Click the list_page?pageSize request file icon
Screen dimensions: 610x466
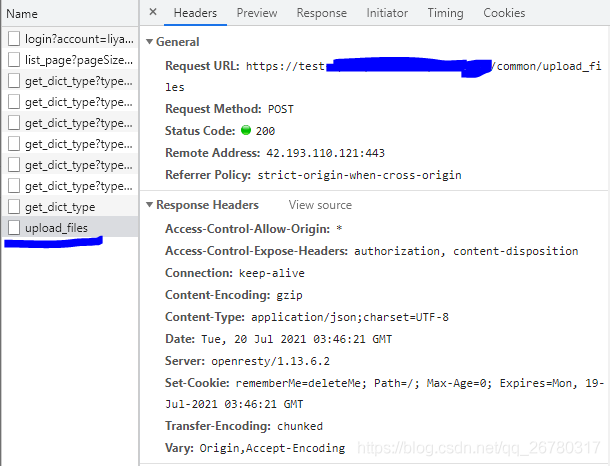pyautogui.click(x=14, y=60)
